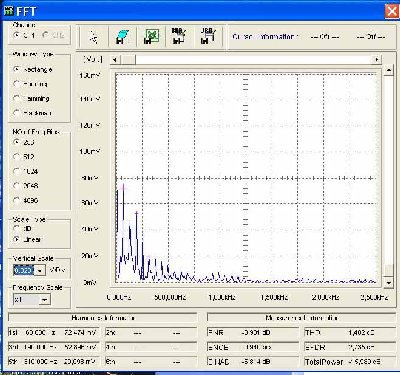Open the Frequency Scale dropdown arrow
The height and width of the screenshot is (375, 400).
point(44,300)
